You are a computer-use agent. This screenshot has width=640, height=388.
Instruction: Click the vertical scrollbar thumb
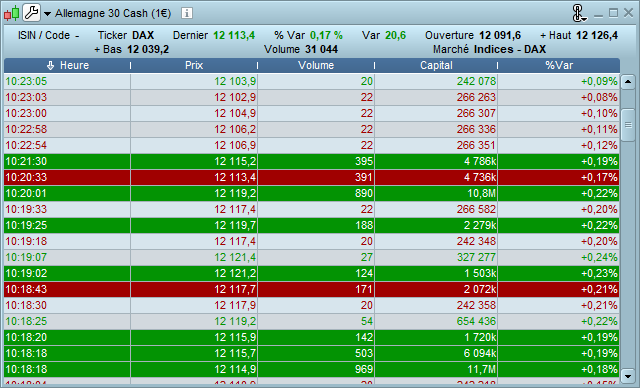[628, 125]
